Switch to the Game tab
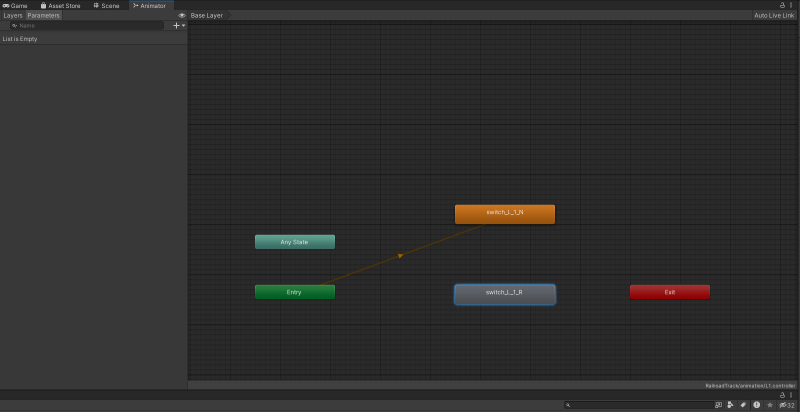The height and width of the screenshot is (412, 800). 15,6
